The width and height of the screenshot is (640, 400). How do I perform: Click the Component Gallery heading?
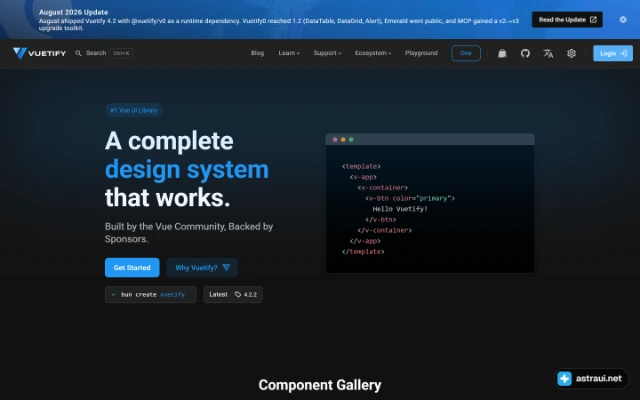click(x=320, y=385)
